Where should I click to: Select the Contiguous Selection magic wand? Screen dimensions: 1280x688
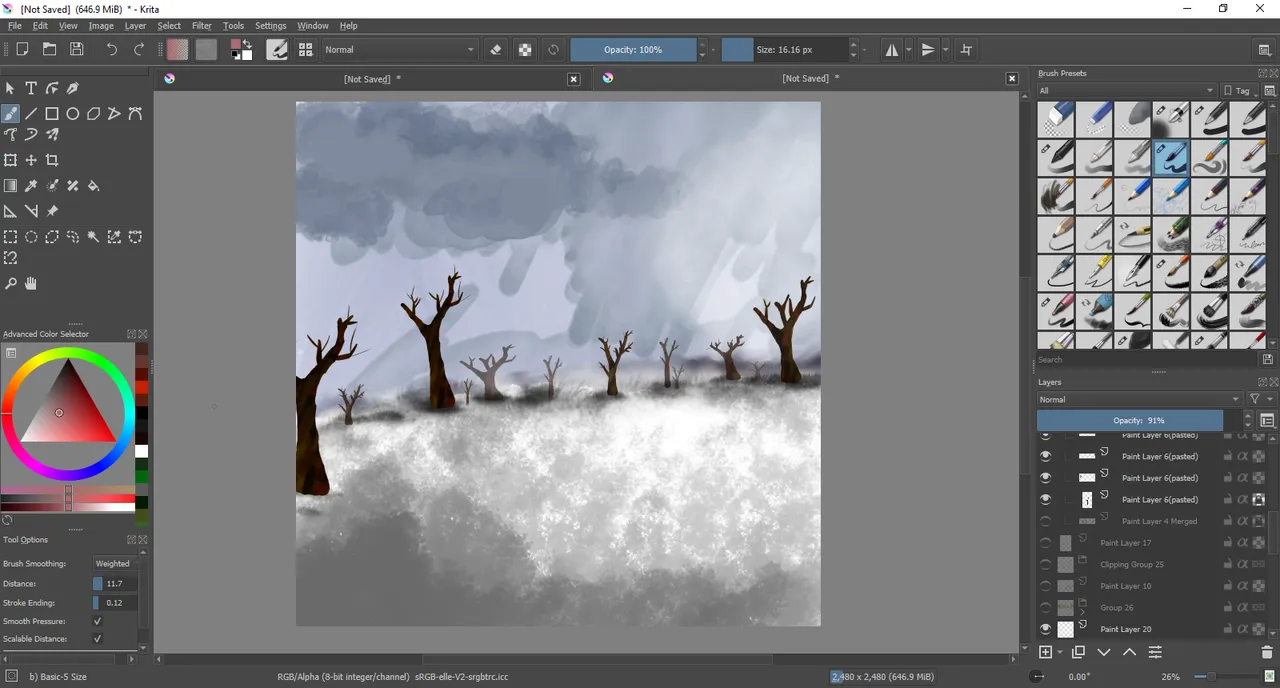[x=94, y=237]
